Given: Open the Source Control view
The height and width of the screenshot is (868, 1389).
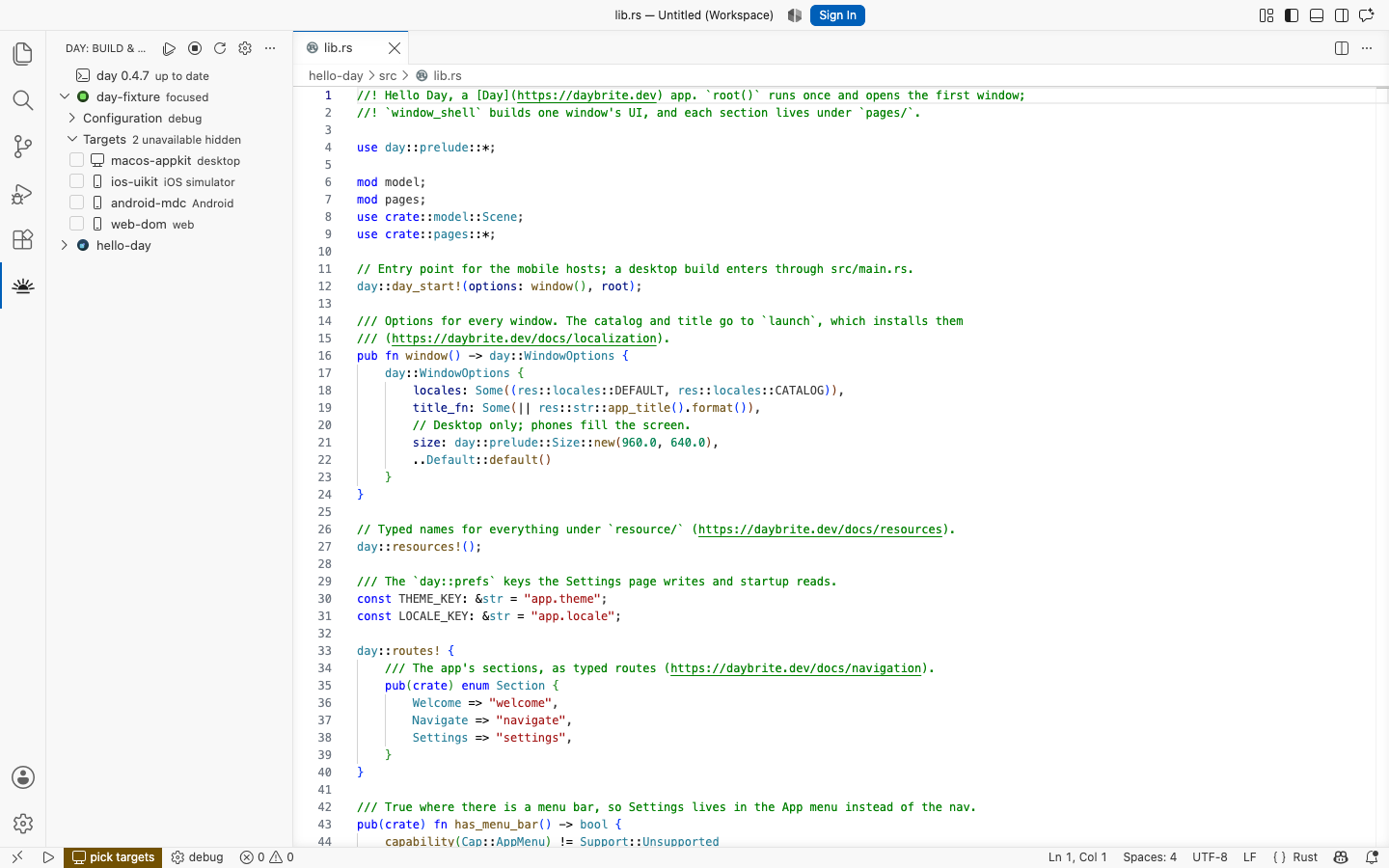Looking at the screenshot, I should (x=23, y=147).
